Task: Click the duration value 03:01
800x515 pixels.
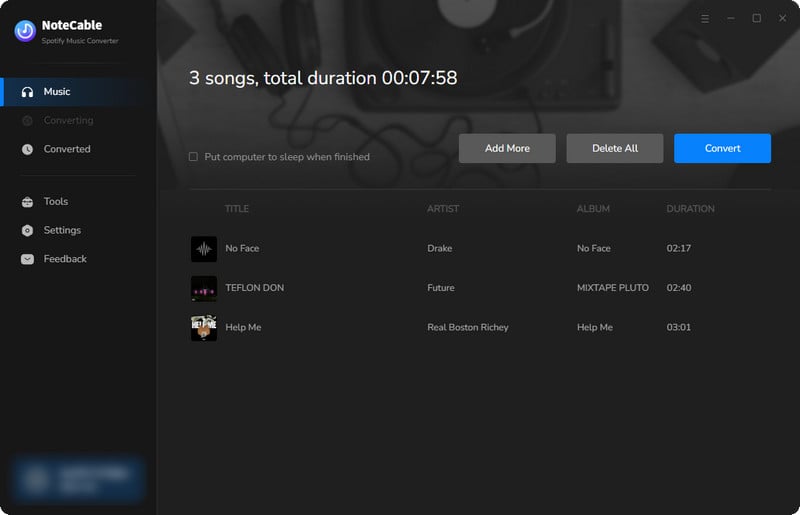Action: click(x=679, y=328)
